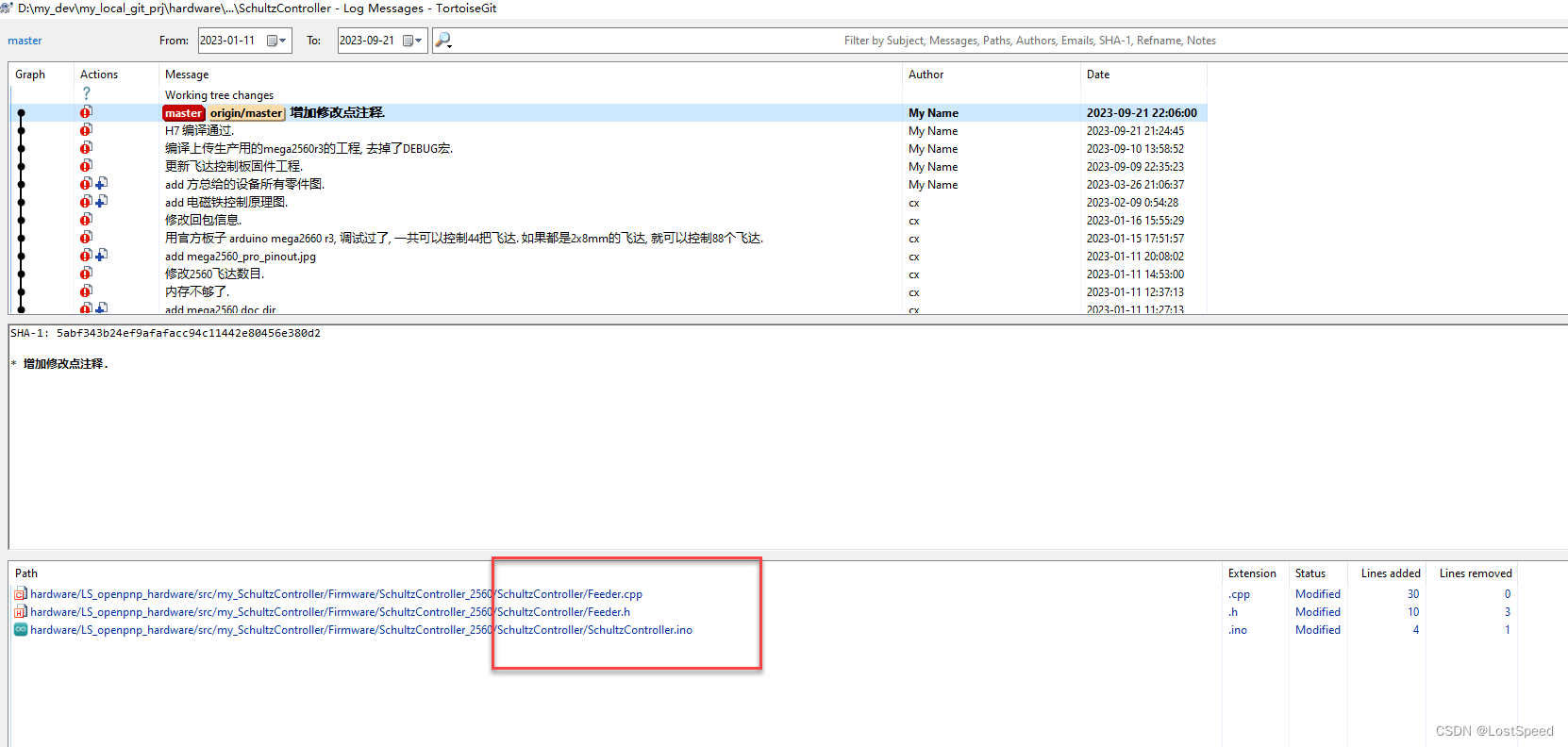Click the Feeder.cpp file type icon
Image resolution: width=1568 pixels, height=747 pixels.
[x=21, y=594]
